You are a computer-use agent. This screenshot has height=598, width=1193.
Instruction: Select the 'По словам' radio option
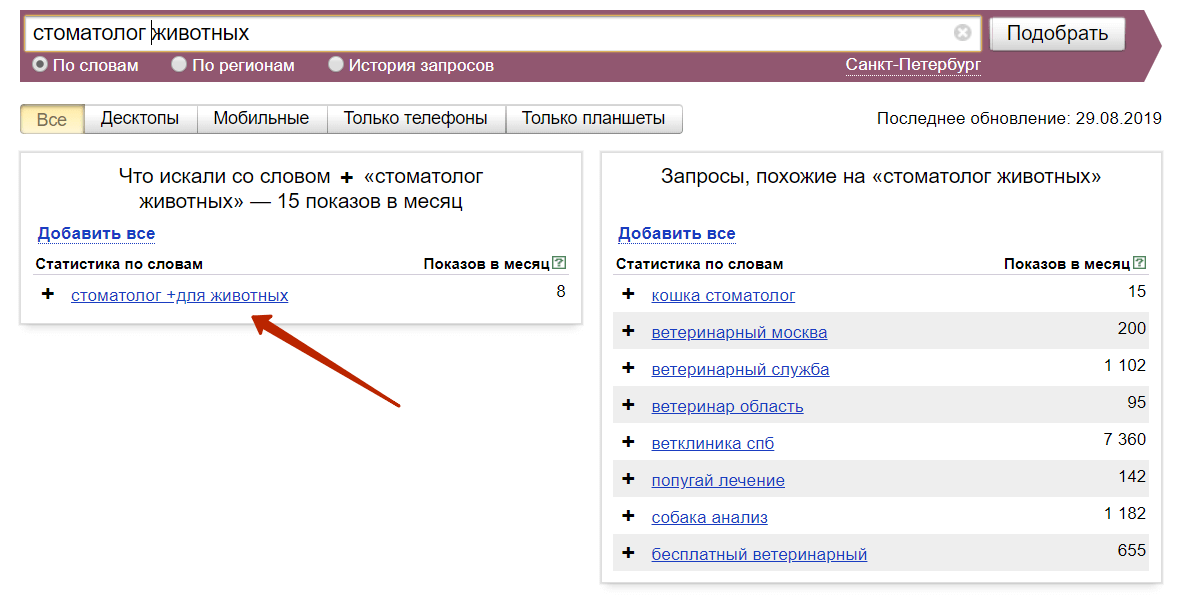pyautogui.click(x=40, y=65)
